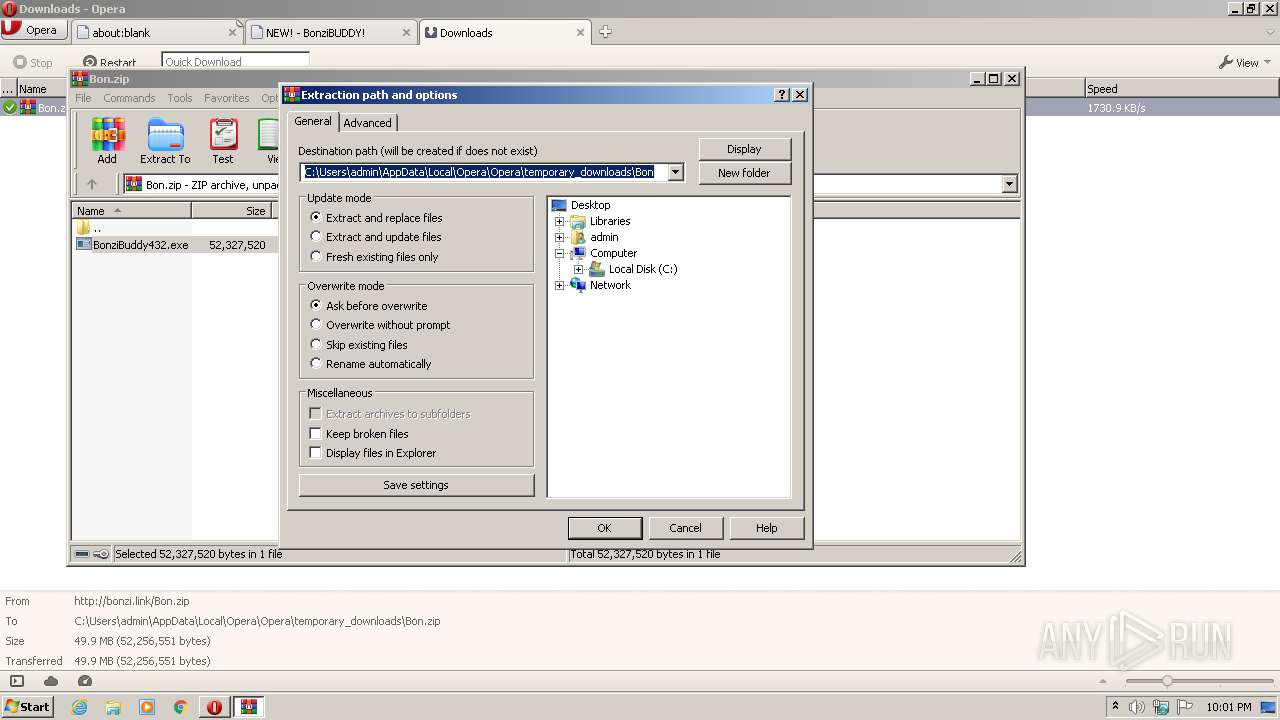Screen dimensions: 1280x720
Task: Open Internet Explorer from the taskbar
Action: click(x=79, y=707)
